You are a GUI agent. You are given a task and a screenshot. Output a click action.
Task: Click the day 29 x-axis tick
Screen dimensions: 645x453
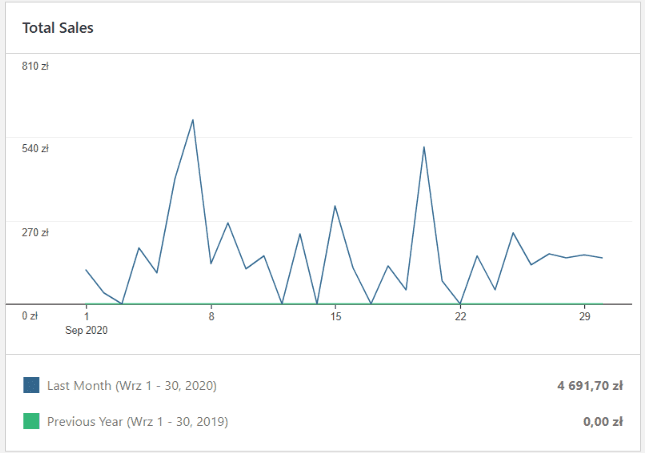tap(585, 316)
